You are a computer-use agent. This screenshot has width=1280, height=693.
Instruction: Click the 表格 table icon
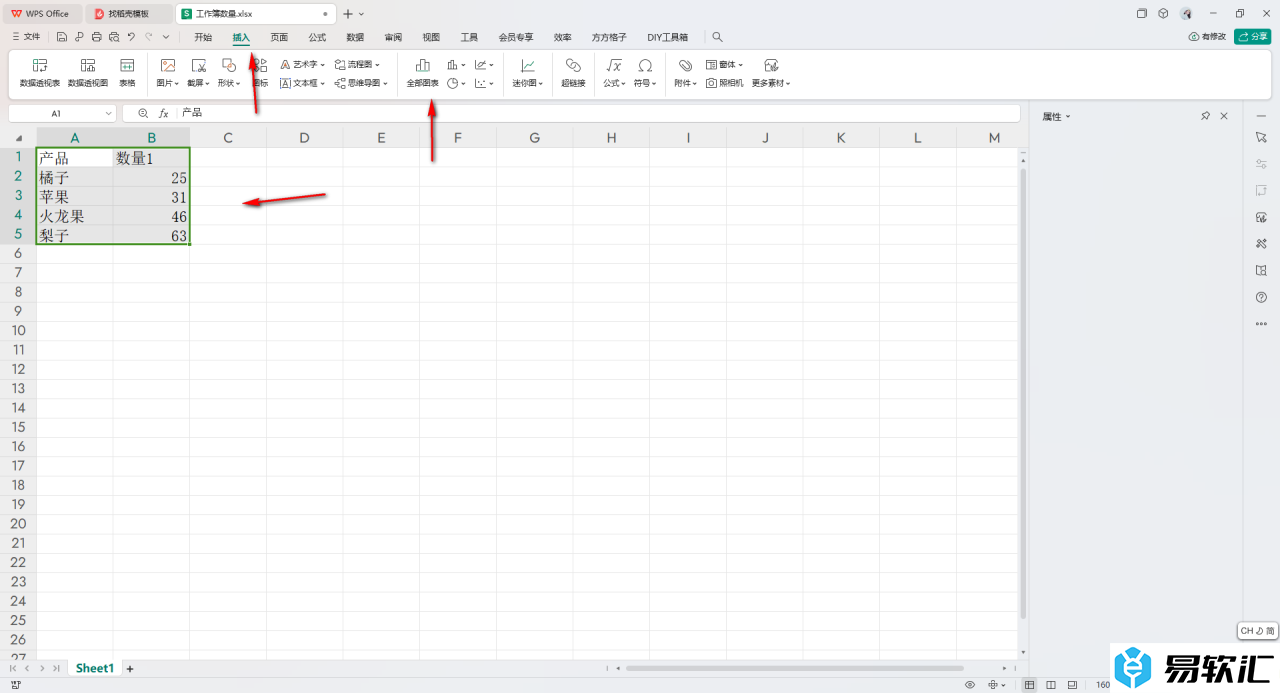tap(127, 73)
